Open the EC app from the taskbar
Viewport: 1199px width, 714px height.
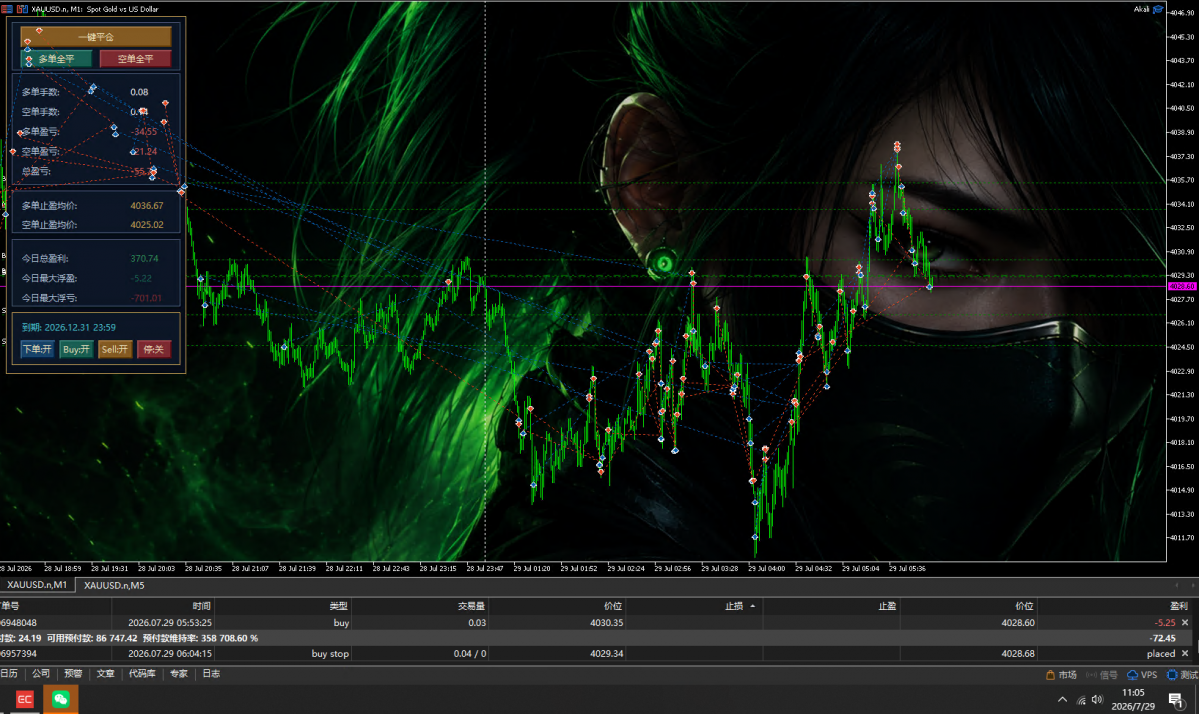click(24, 699)
